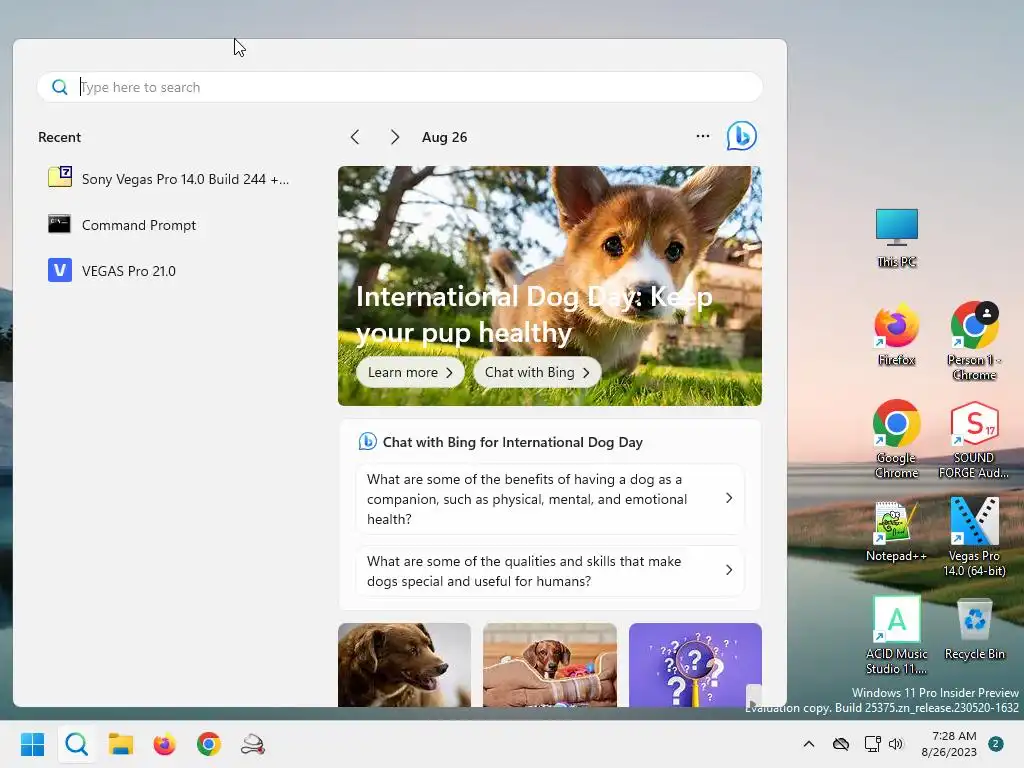Open the Bing Chat icon in search panel
Viewport: 1024px width, 768px height.
(x=742, y=136)
